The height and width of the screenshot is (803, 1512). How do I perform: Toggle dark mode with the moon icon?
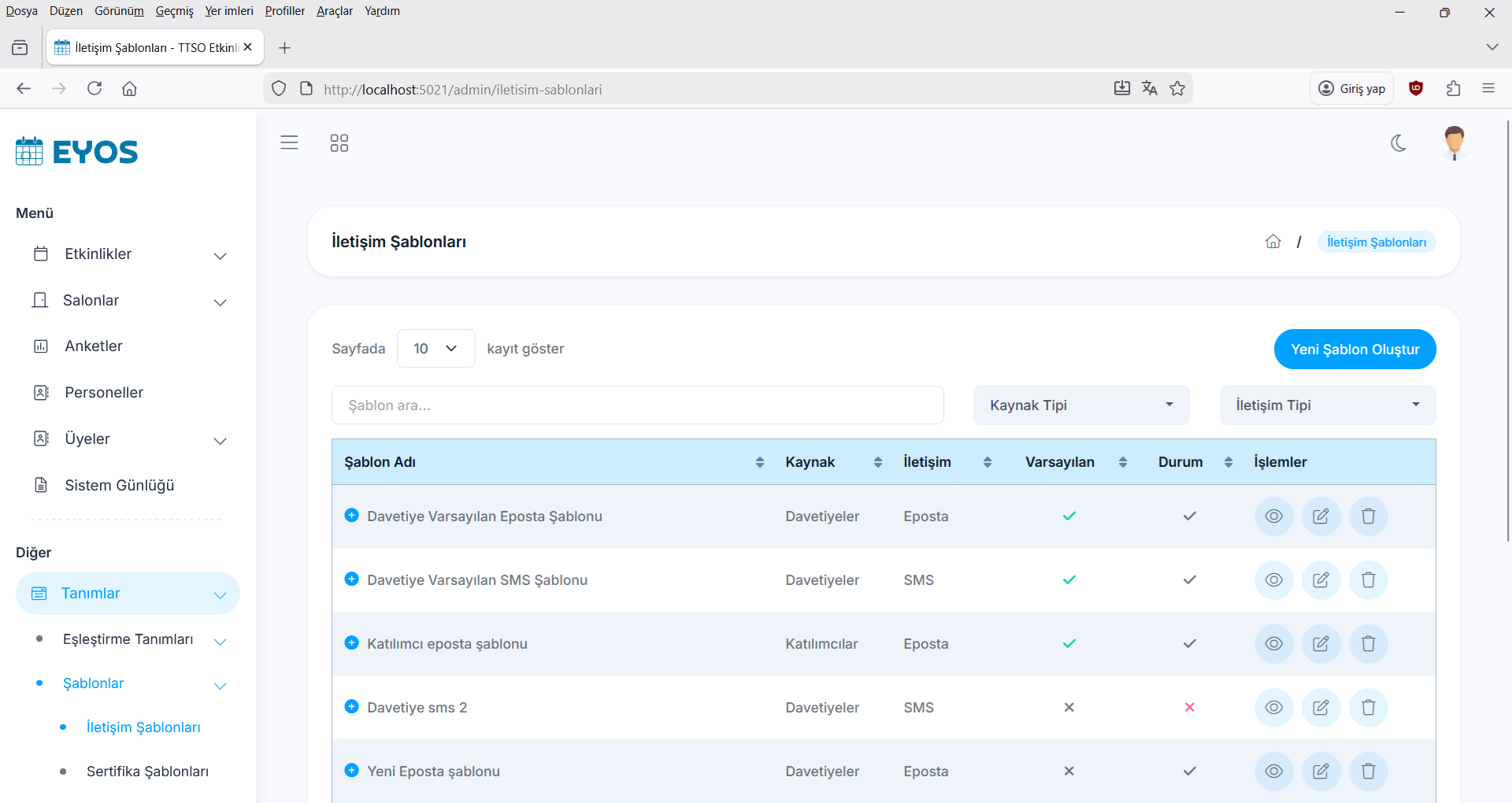tap(1399, 143)
